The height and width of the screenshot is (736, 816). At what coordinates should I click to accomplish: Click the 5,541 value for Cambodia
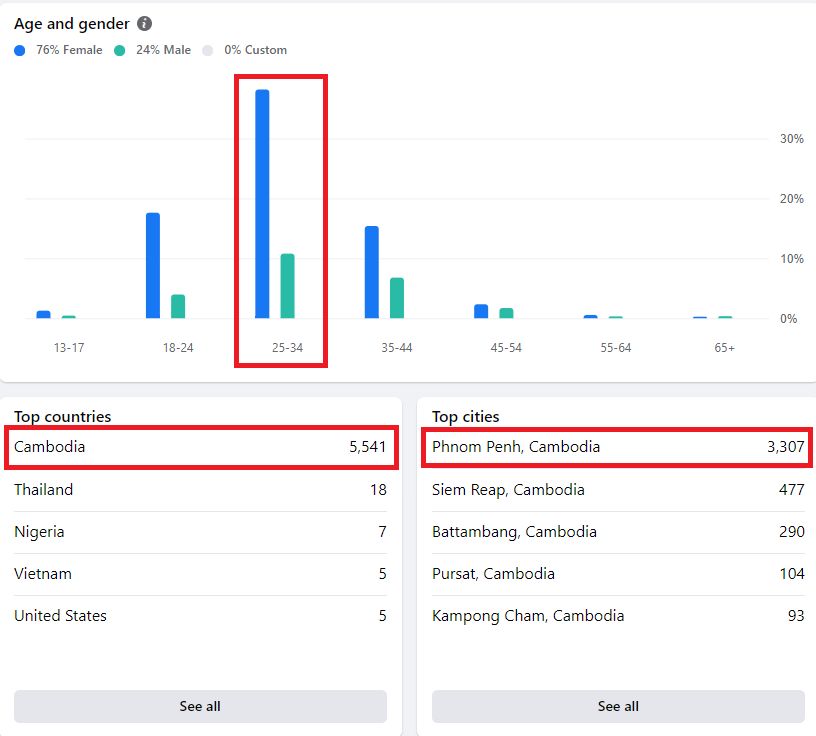click(367, 447)
